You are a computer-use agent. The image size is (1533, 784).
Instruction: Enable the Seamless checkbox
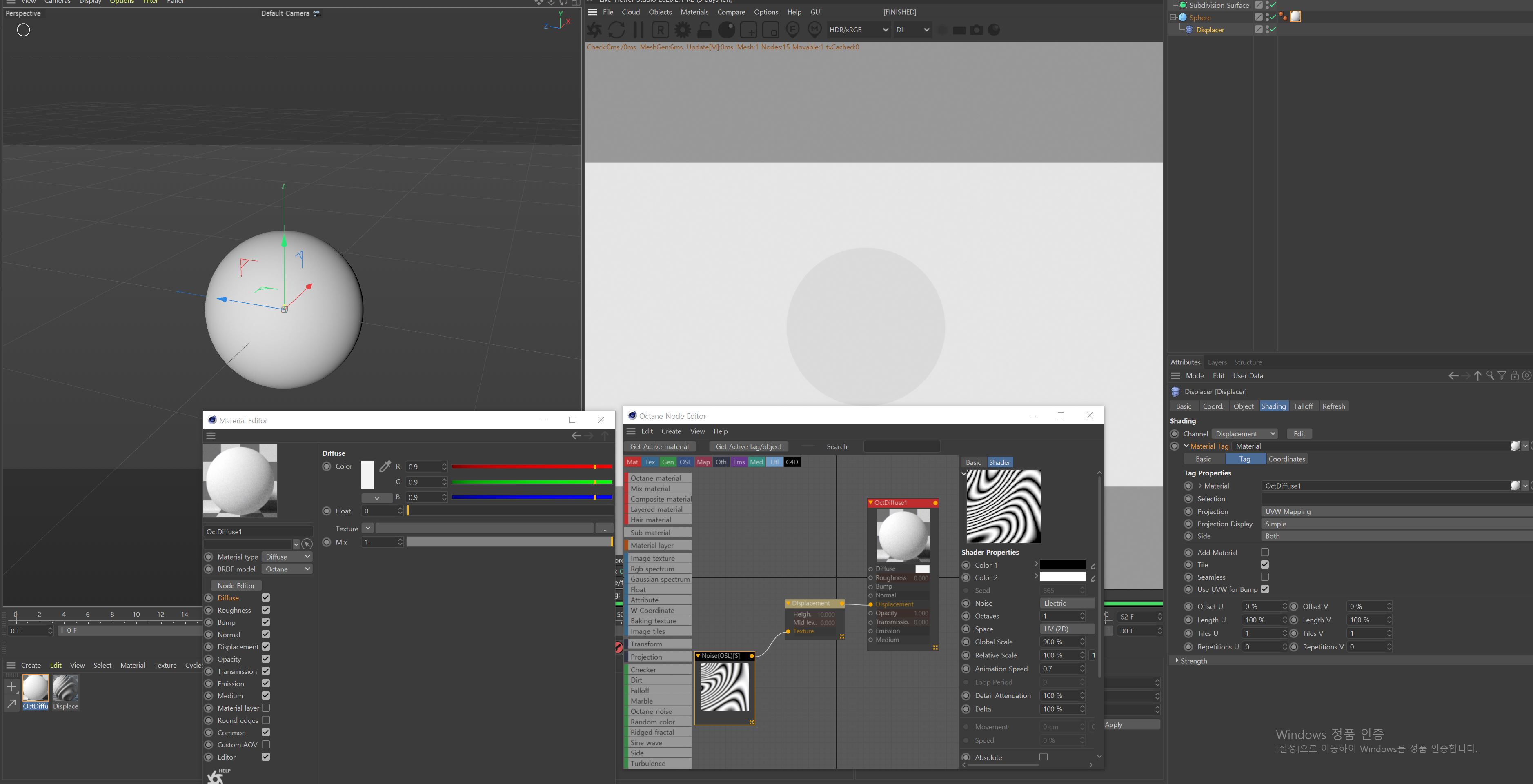(1265, 577)
